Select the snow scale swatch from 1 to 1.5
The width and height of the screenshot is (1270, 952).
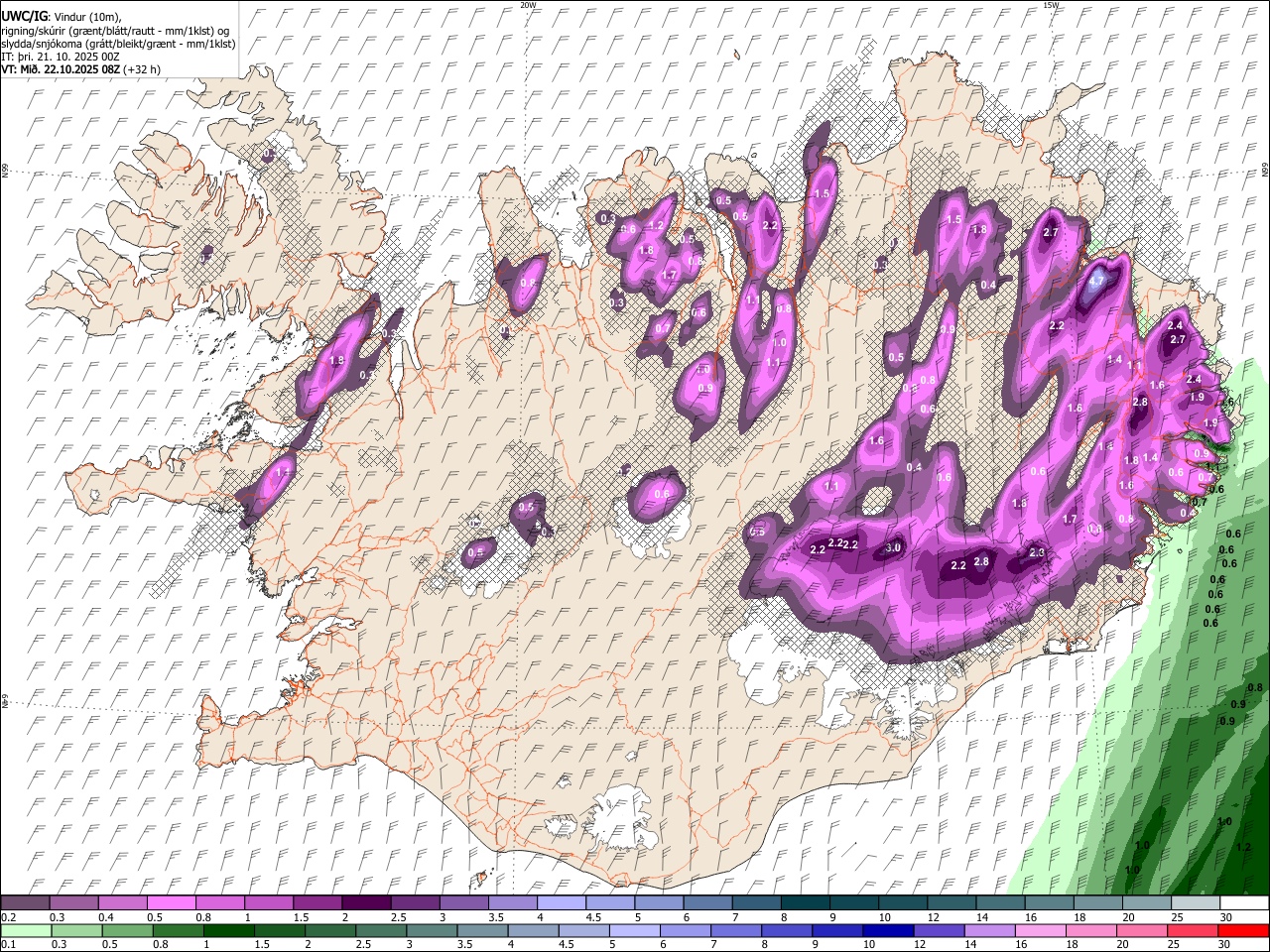pyautogui.click(x=268, y=902)
